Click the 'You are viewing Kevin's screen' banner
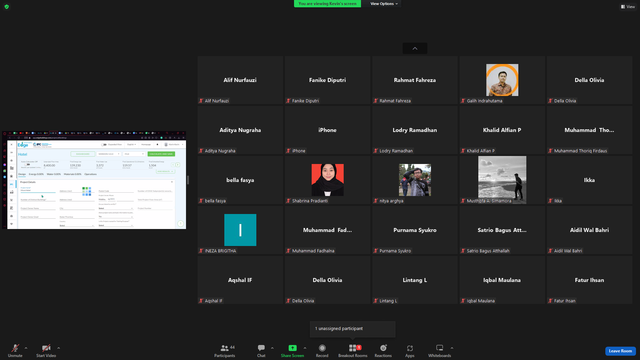Screen dimensions: 640x360 pos(327,4)
